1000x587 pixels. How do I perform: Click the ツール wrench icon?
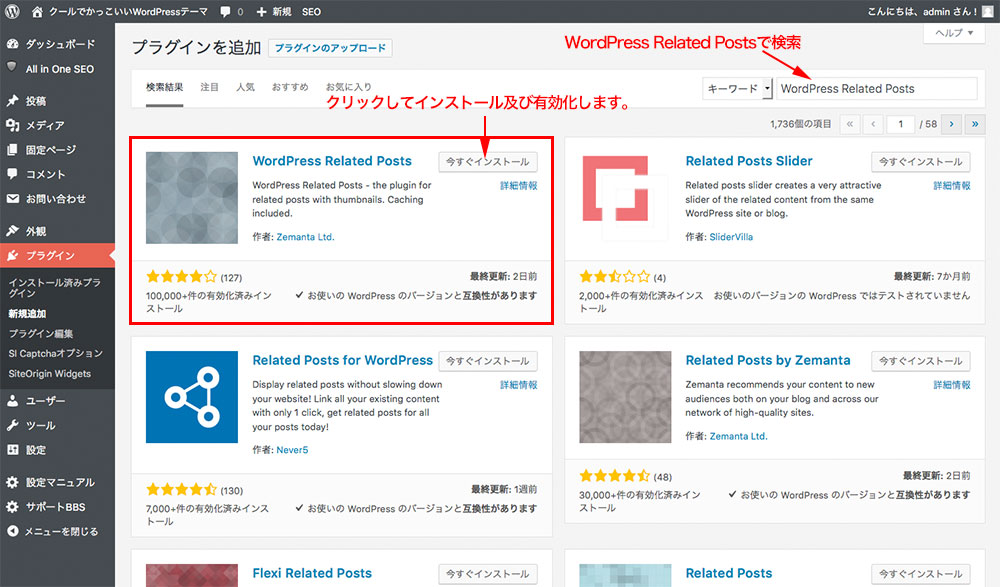(12, 425)
